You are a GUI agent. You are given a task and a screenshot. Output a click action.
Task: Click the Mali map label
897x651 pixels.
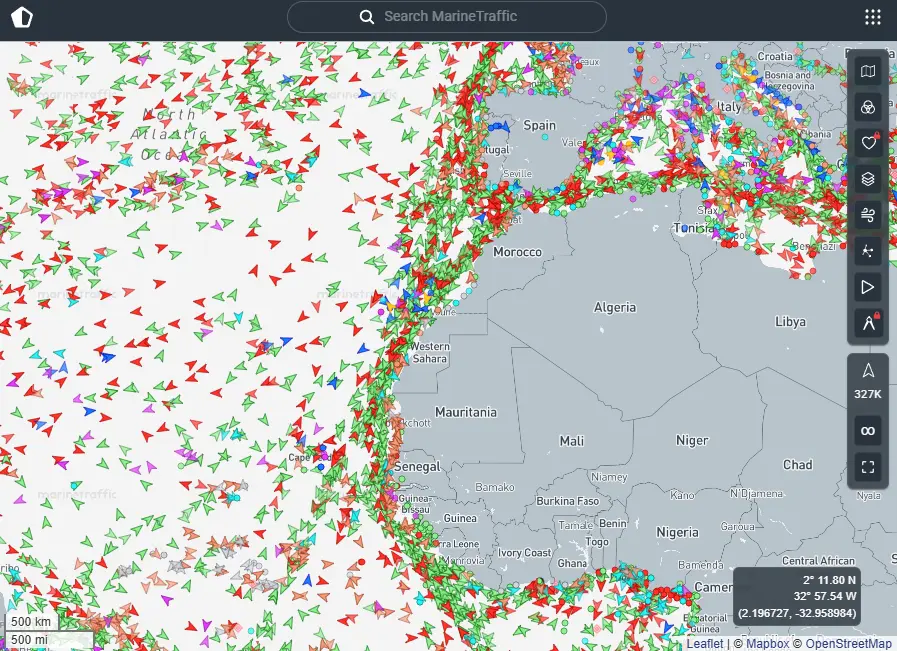(571, 441)
